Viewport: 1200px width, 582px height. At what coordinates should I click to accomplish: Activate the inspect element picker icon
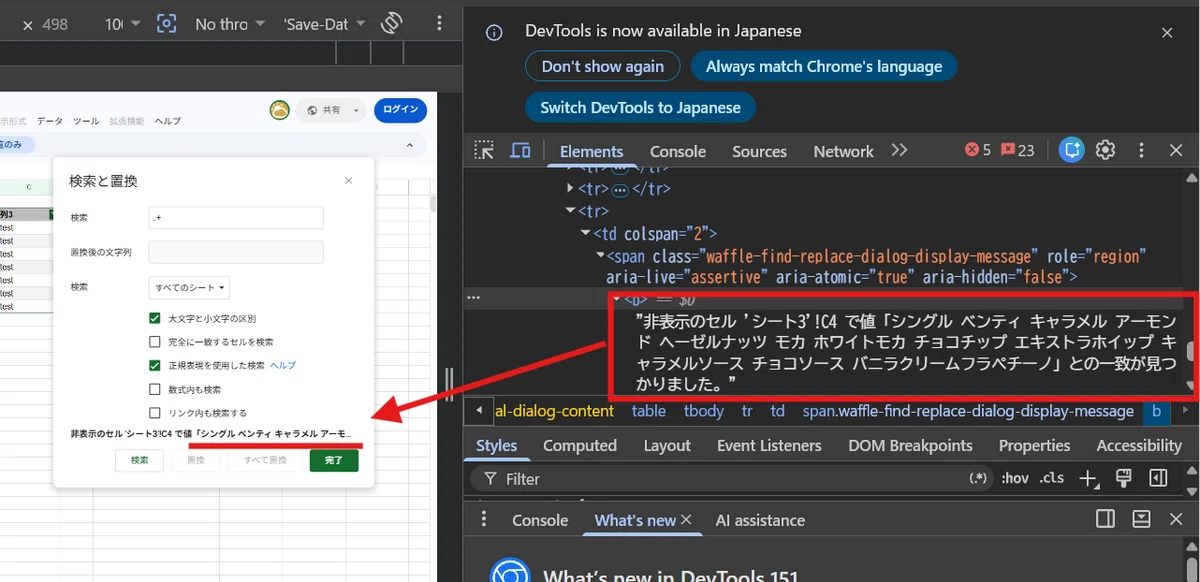click(x=485, y=151)
